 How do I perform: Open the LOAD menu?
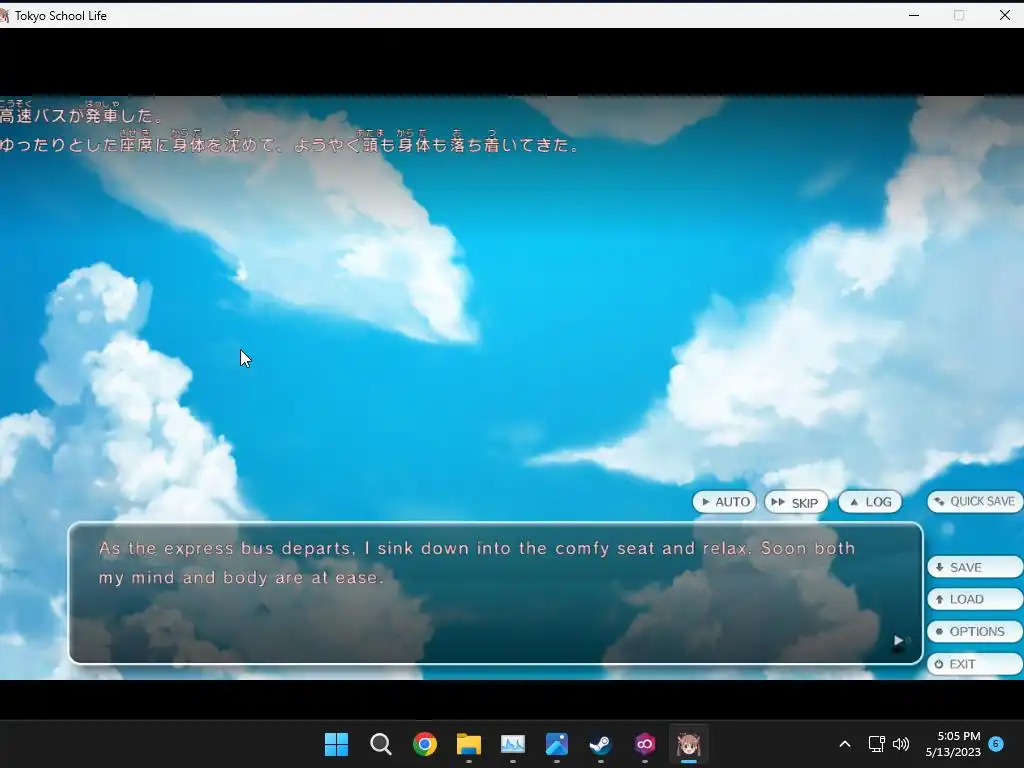[974, 599]
